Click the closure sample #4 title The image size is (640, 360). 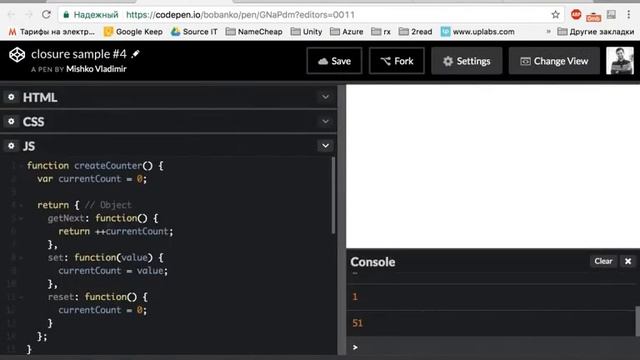(x=79, y=54)
